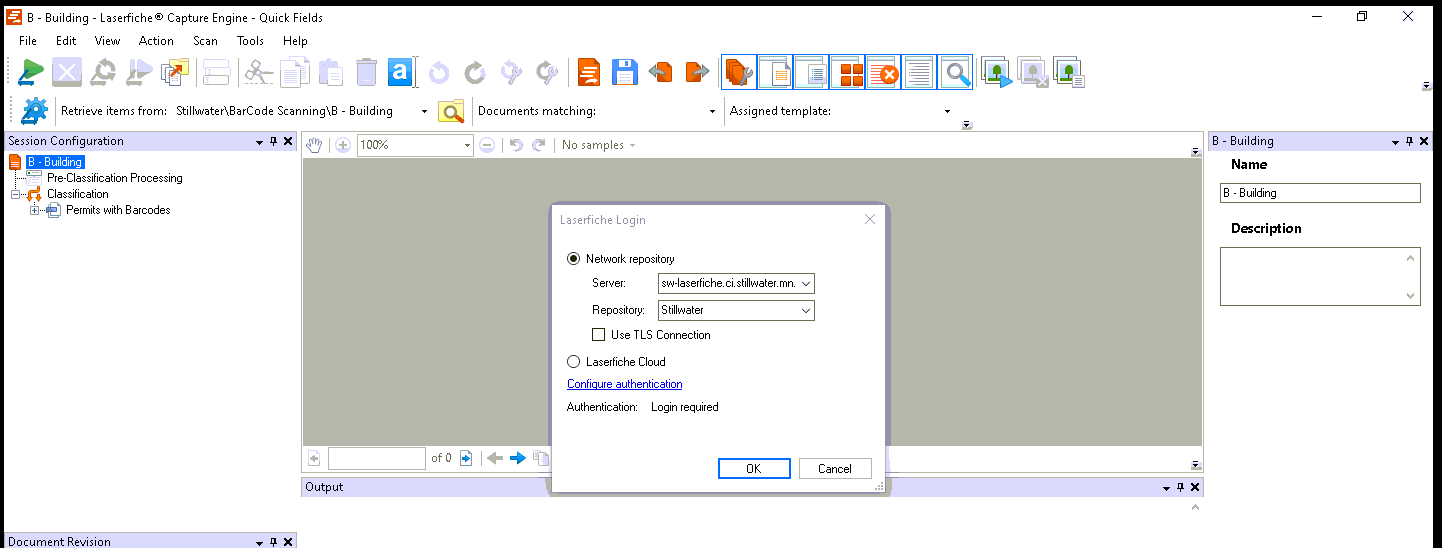Click the Configure authentication link
The width and height of the screenshot is (1442, 548).
(625, 384)
